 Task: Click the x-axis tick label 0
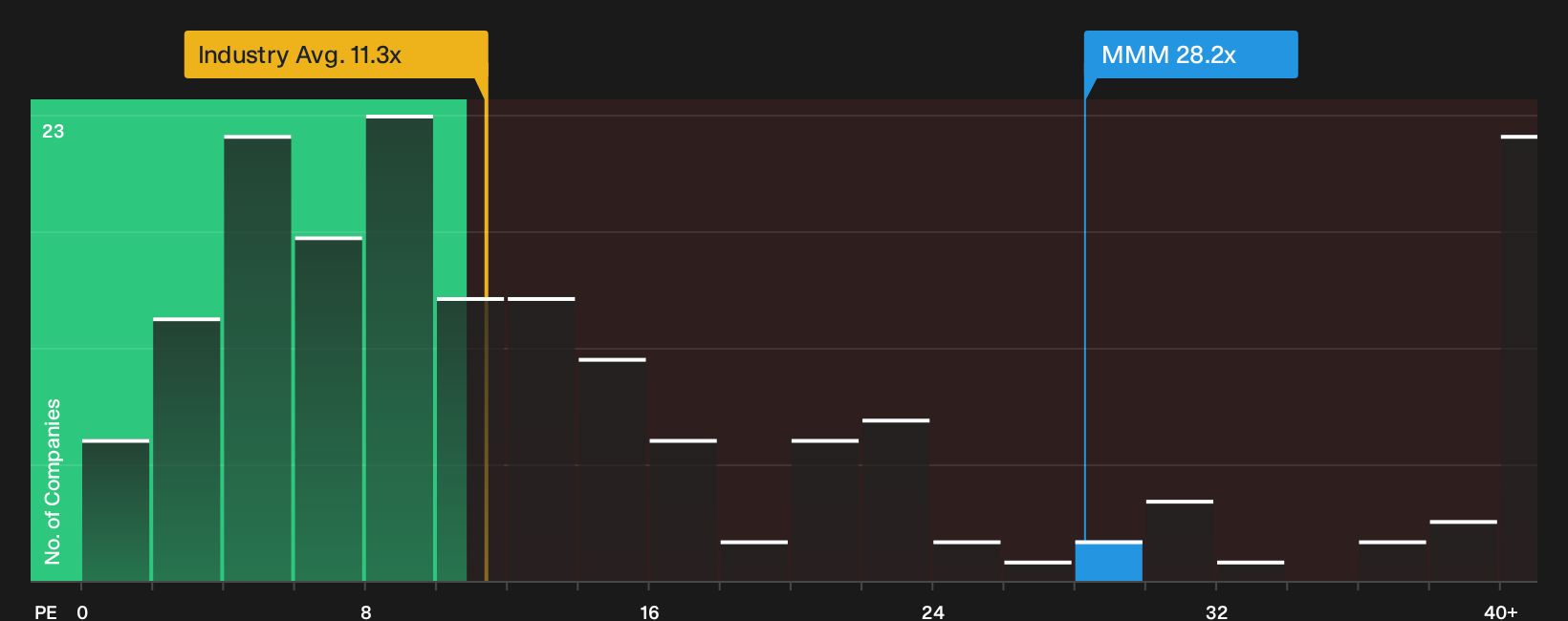point(82,611)
